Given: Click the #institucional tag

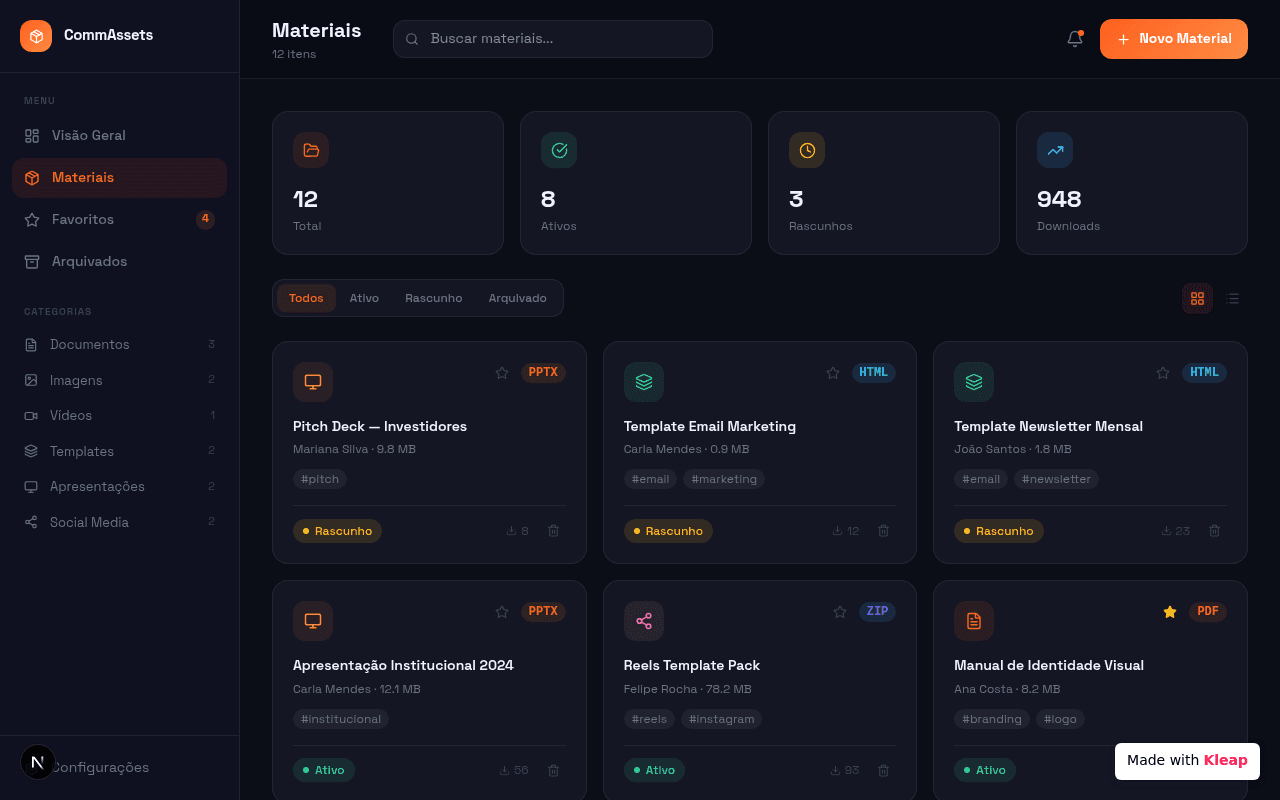Looking at the screenshot, I should click(x=341, y=719).
